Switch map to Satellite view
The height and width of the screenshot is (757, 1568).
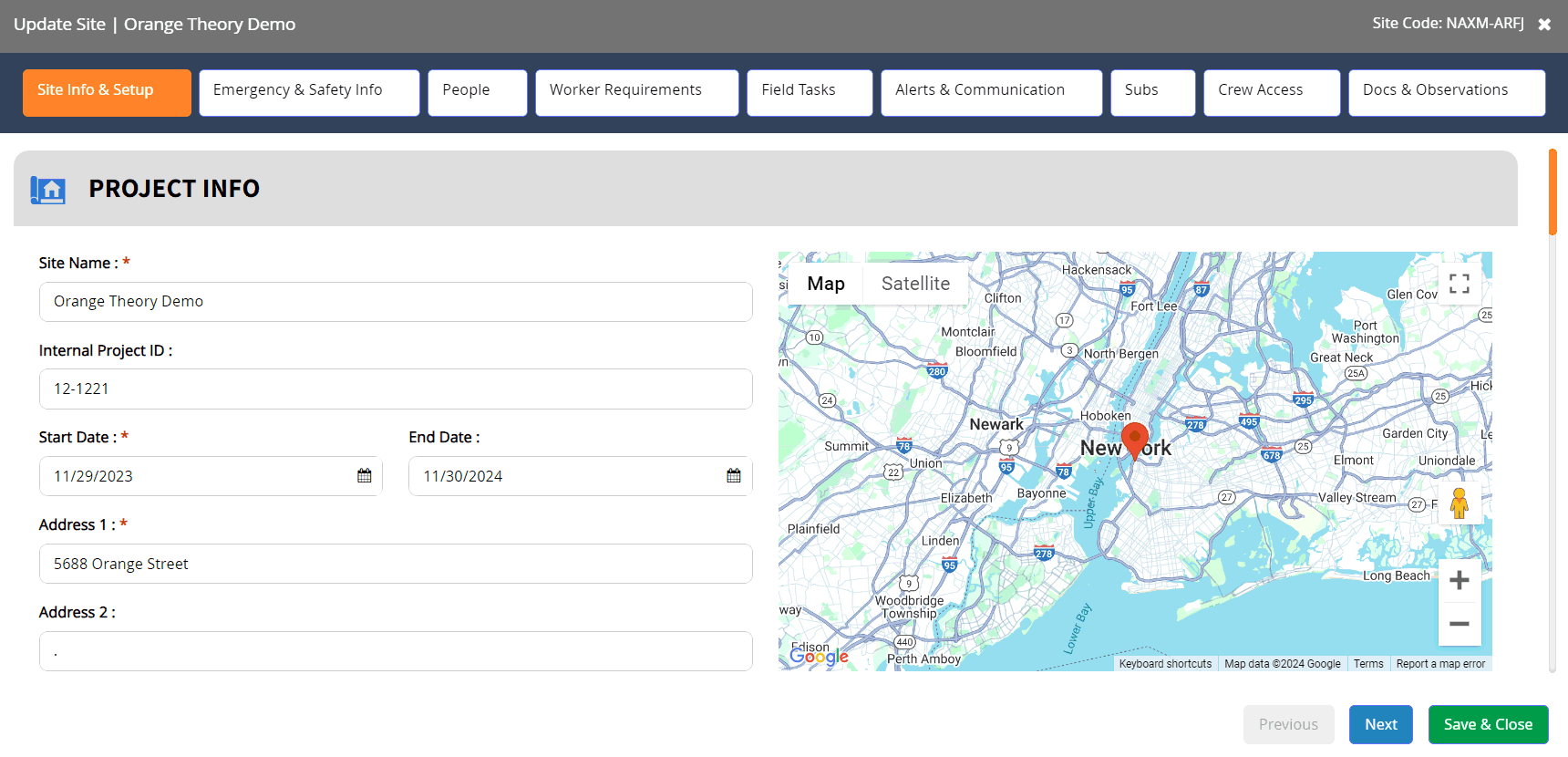(x=915, y=284)
